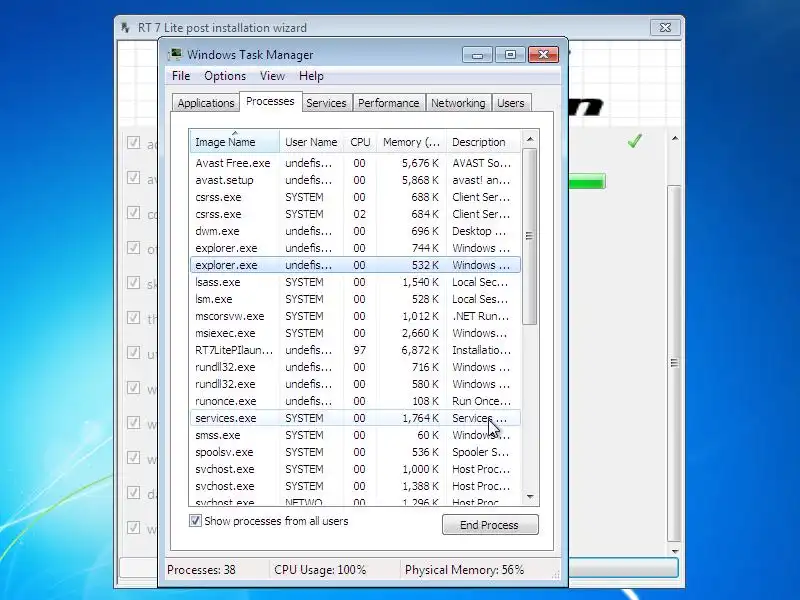Select the Avast Free.exe process row

pos(355,163)
